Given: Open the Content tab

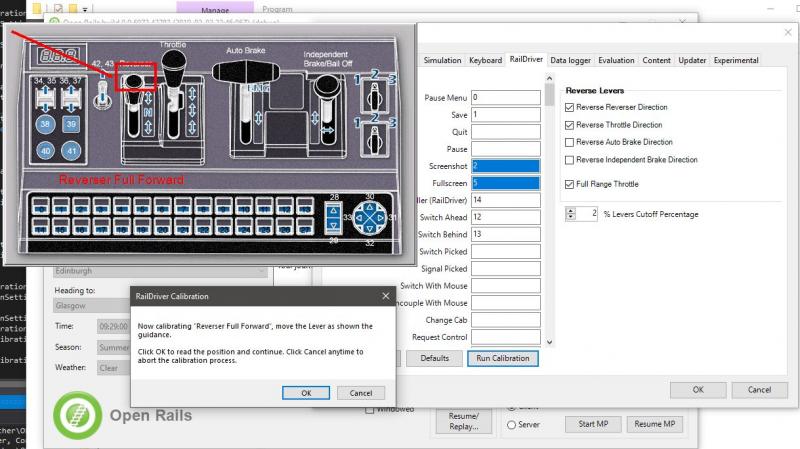Looking at the screenshot, I should tap(656, 60).
